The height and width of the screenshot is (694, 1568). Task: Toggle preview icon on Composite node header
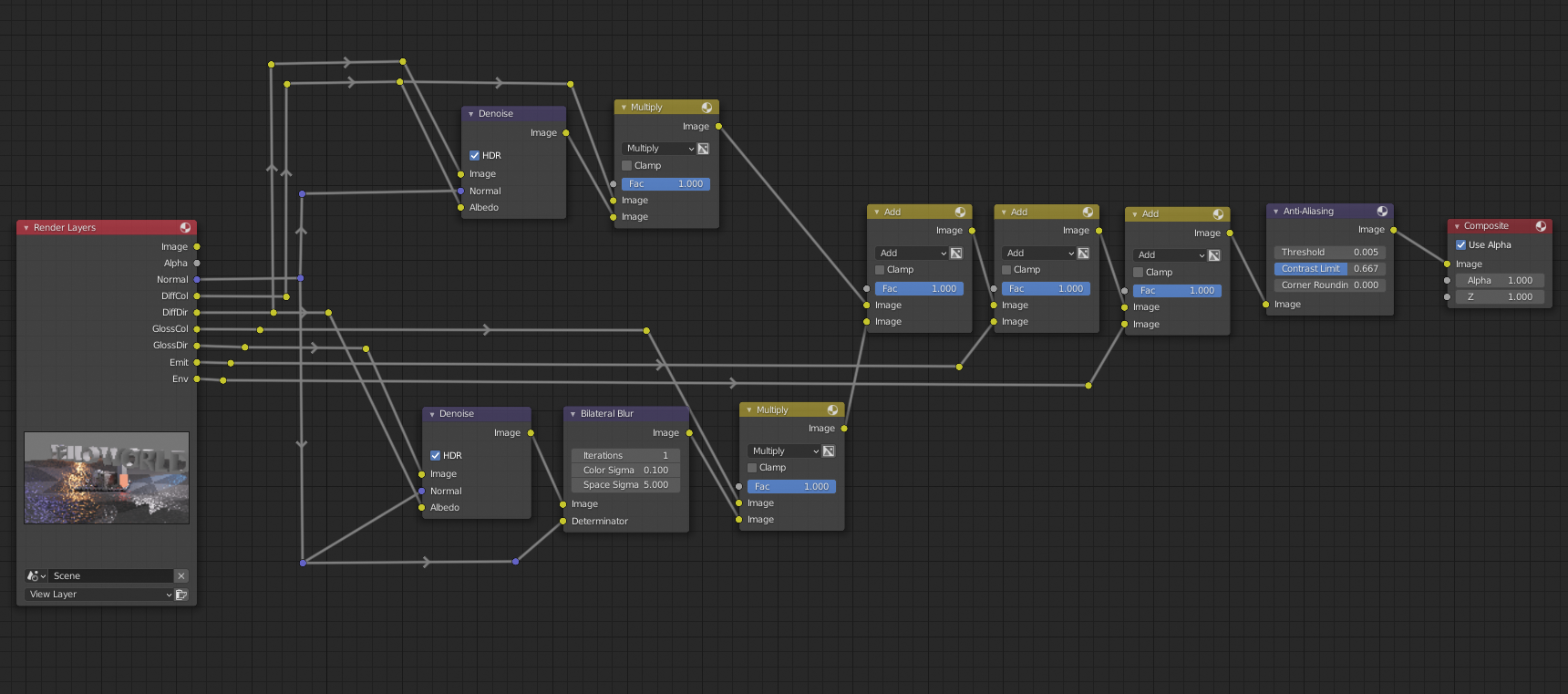click(1541, 225)
